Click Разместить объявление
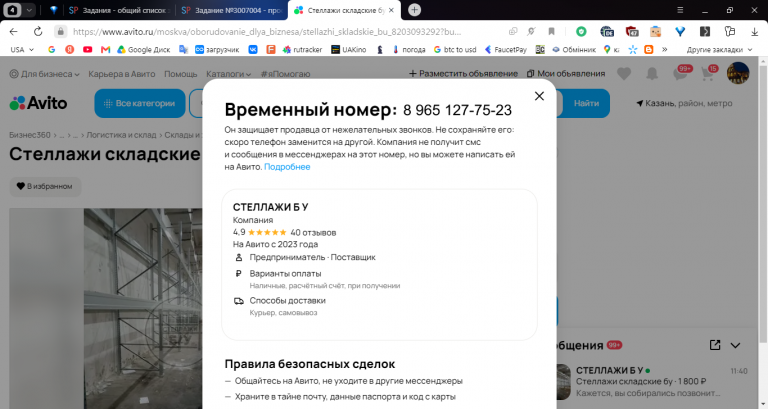 [x=463, y=73]
